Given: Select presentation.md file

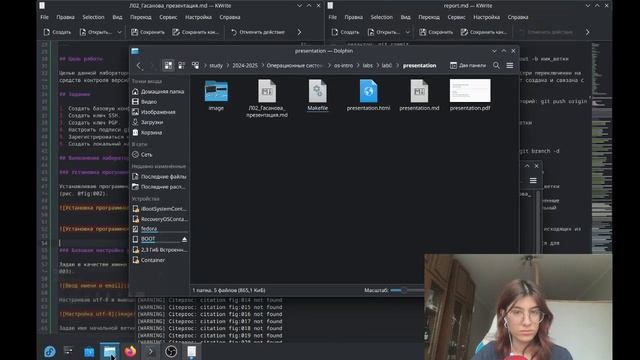Looking at the screenshot, I should 419,96.
